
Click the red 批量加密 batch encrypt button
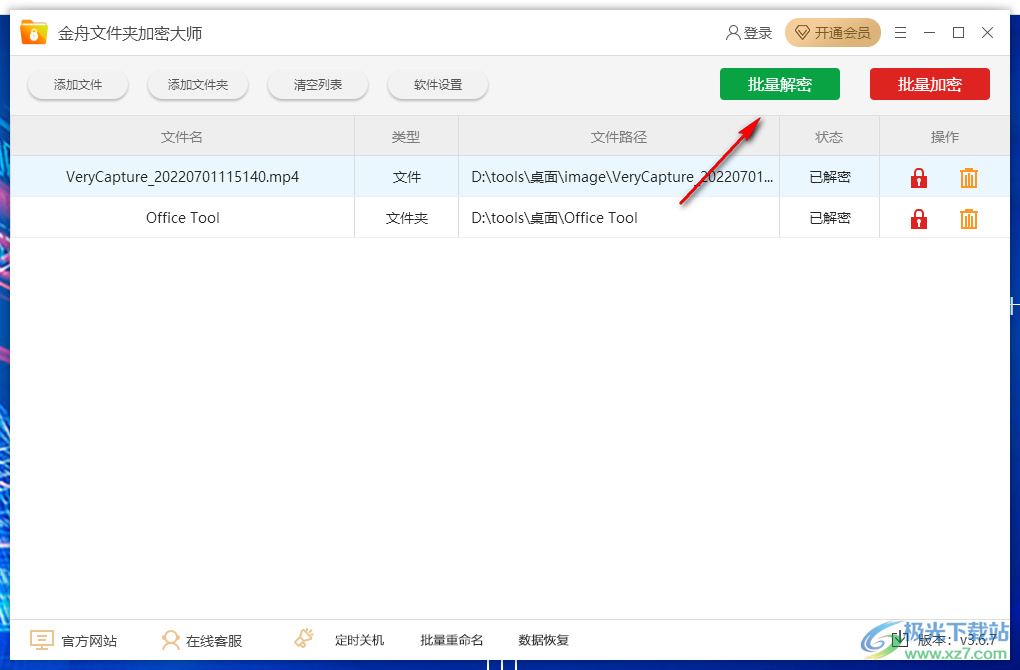click(x=929, y=84)
